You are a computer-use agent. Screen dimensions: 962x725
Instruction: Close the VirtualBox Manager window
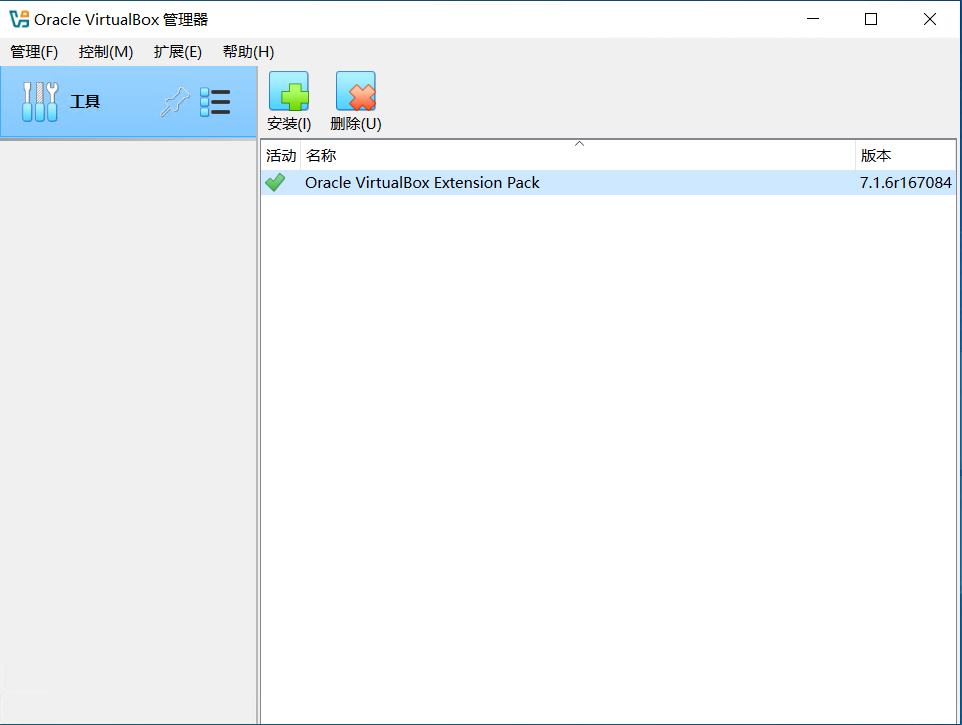pyautogui.click(x=929, y=19)
